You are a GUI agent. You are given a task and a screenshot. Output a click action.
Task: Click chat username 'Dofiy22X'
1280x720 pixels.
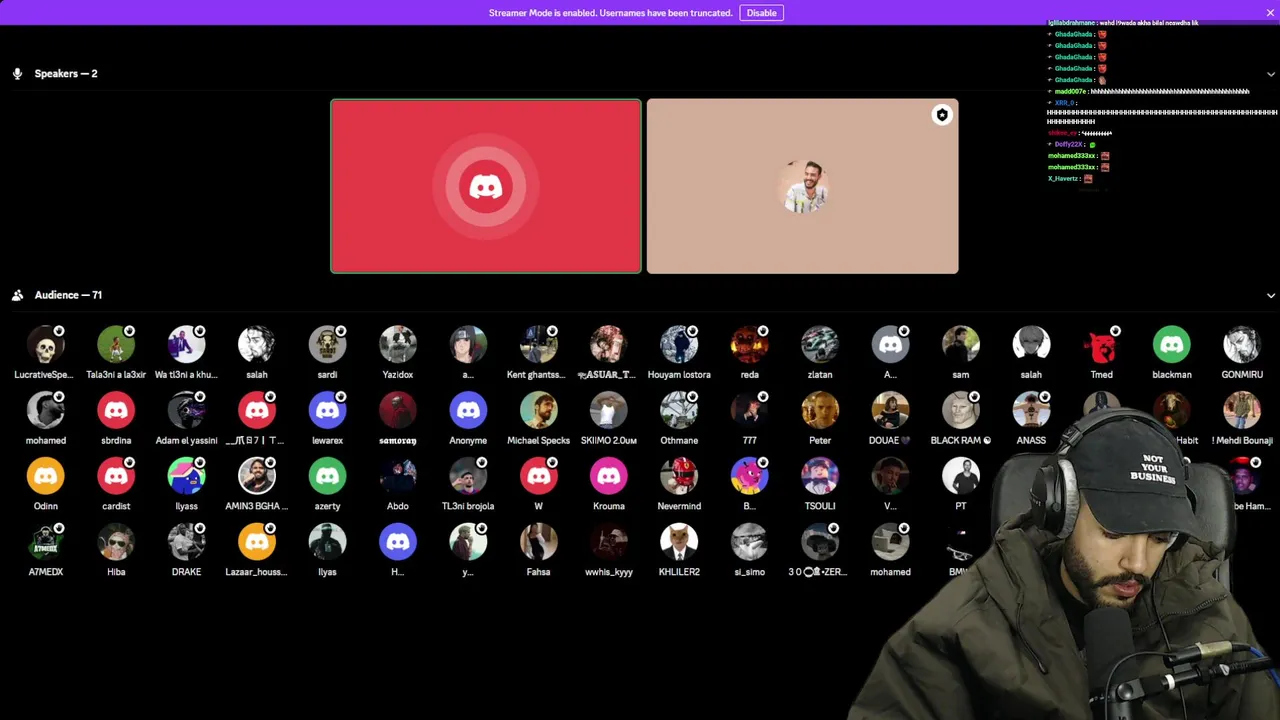pos(1069,145)
